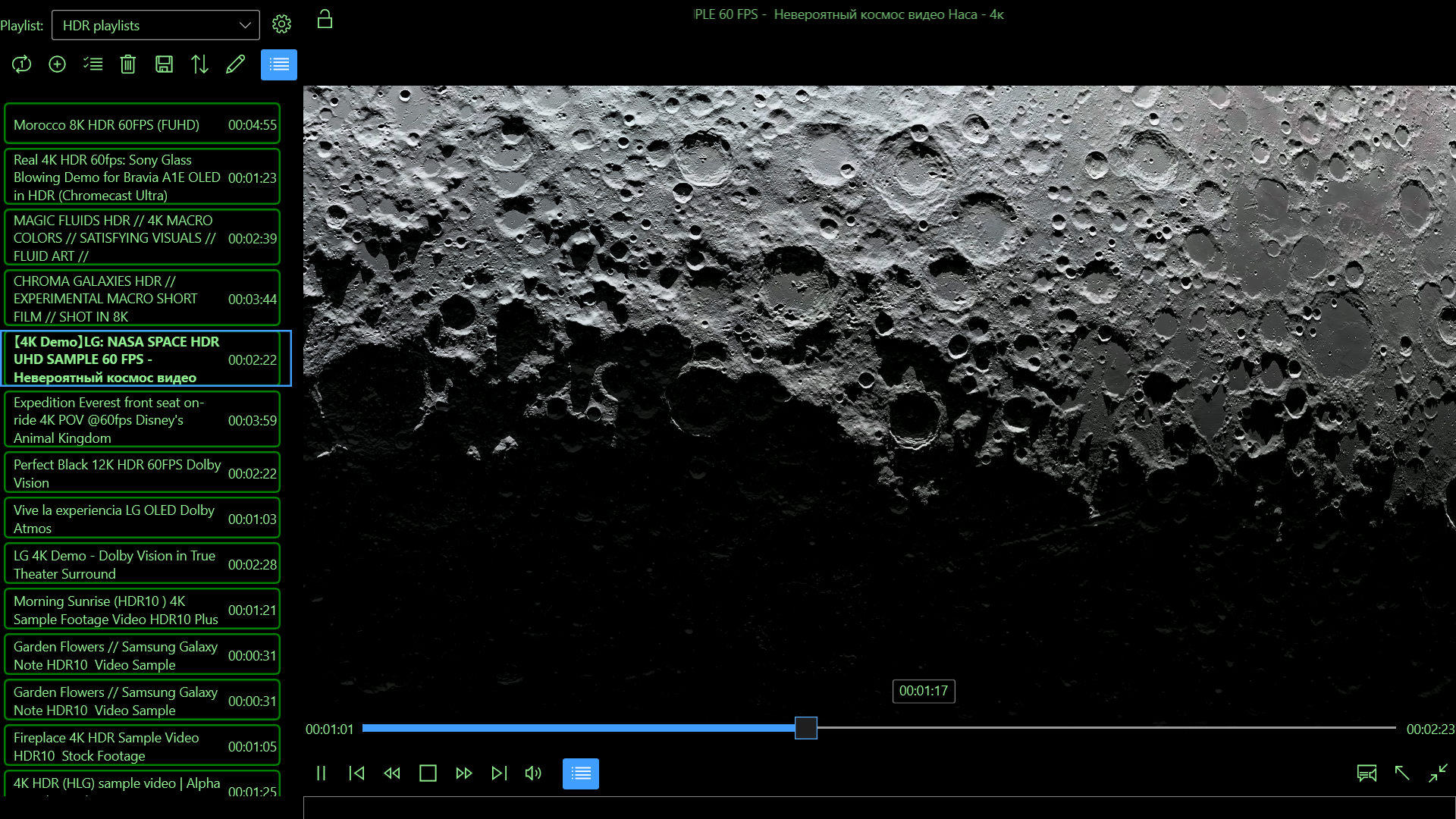Save playlist with floppy disk icon
Image resolution: width=1456 pixels, height=819 pixels.
tap(164, 64)
